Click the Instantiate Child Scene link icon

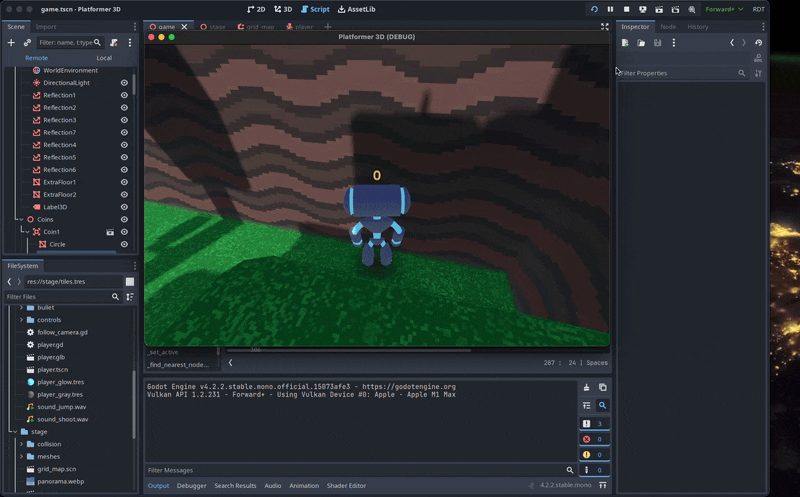pos(27,43)
